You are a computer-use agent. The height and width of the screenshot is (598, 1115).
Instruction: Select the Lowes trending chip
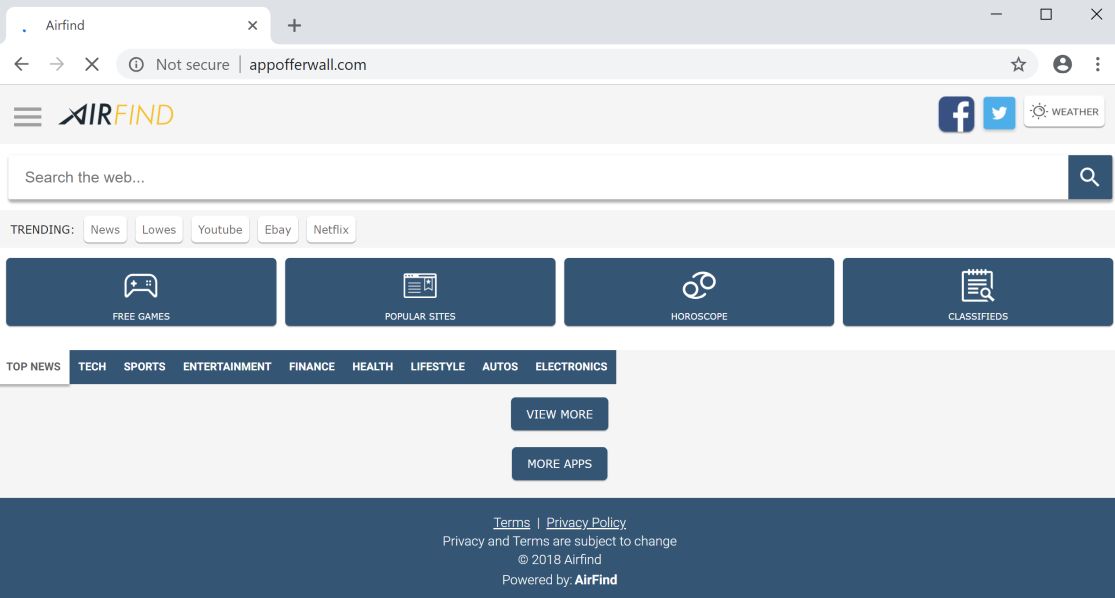159,230
